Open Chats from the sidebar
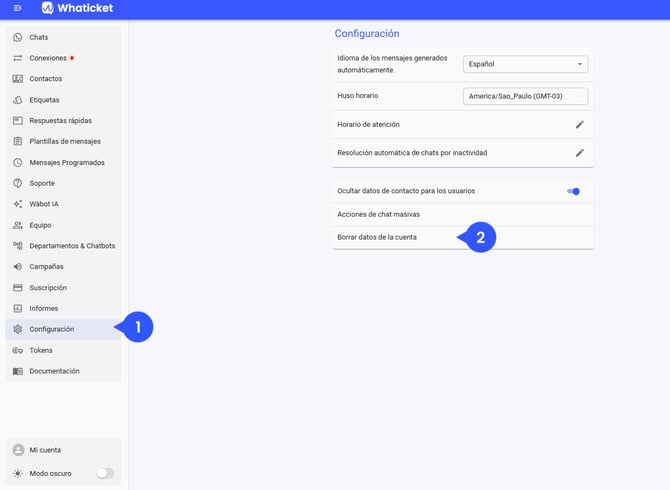 pyautogui.click(x=64, y=37)
